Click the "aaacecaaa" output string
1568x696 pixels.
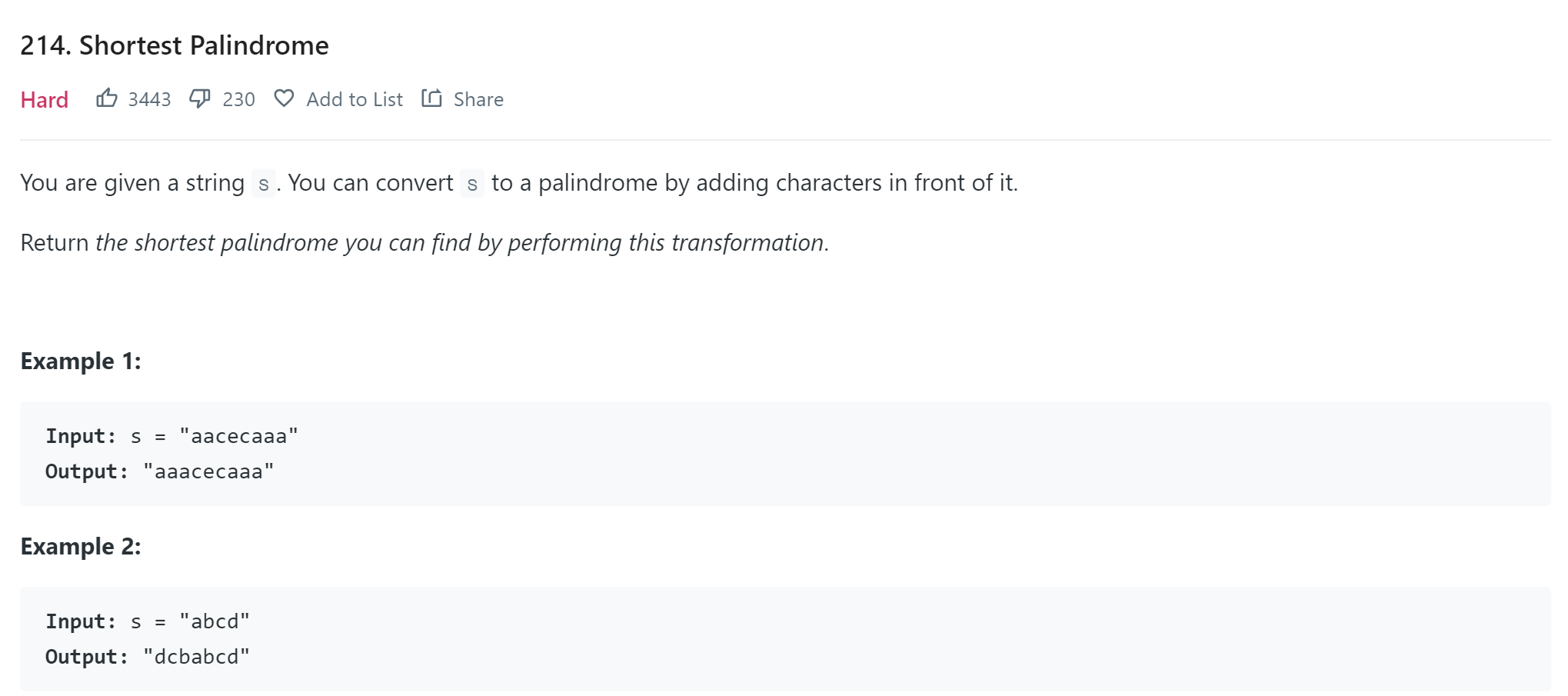tap(208, 471)
